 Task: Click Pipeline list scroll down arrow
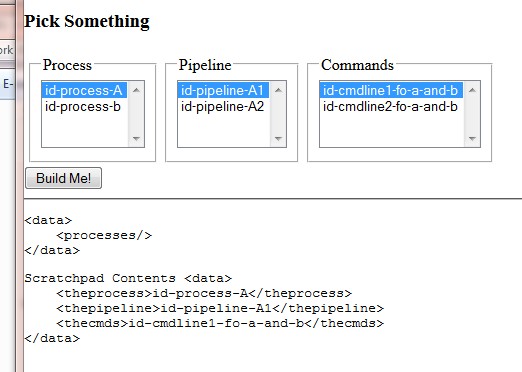[x=278, y=138]
